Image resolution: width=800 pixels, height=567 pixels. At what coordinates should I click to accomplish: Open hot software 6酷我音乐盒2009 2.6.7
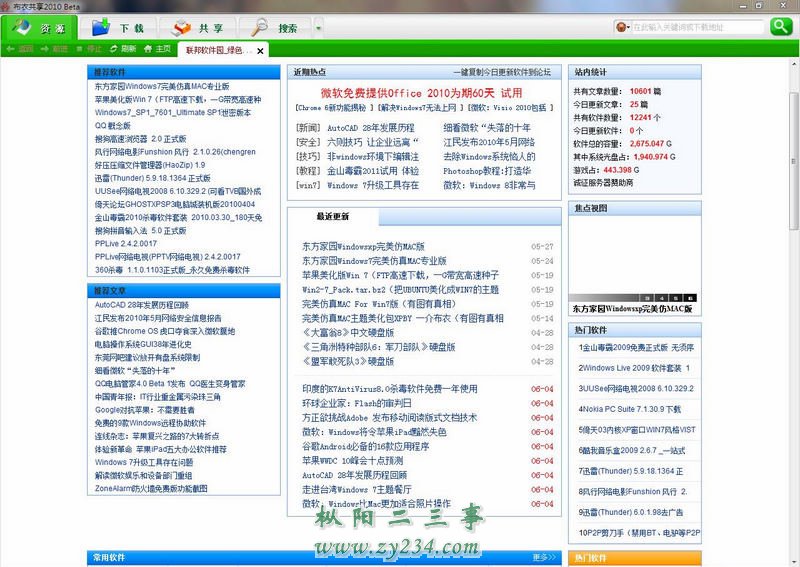pyautogui.click(x=632, y=451)
